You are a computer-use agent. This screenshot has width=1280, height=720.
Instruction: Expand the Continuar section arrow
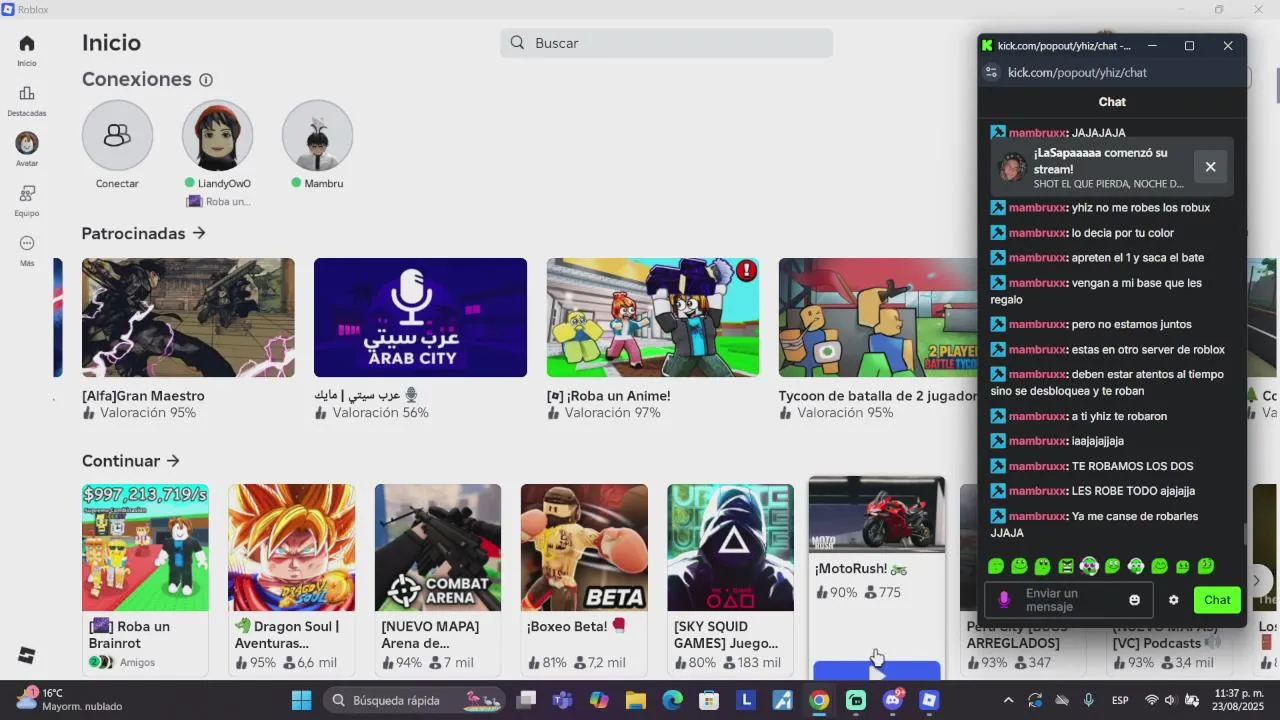point(173,461)
